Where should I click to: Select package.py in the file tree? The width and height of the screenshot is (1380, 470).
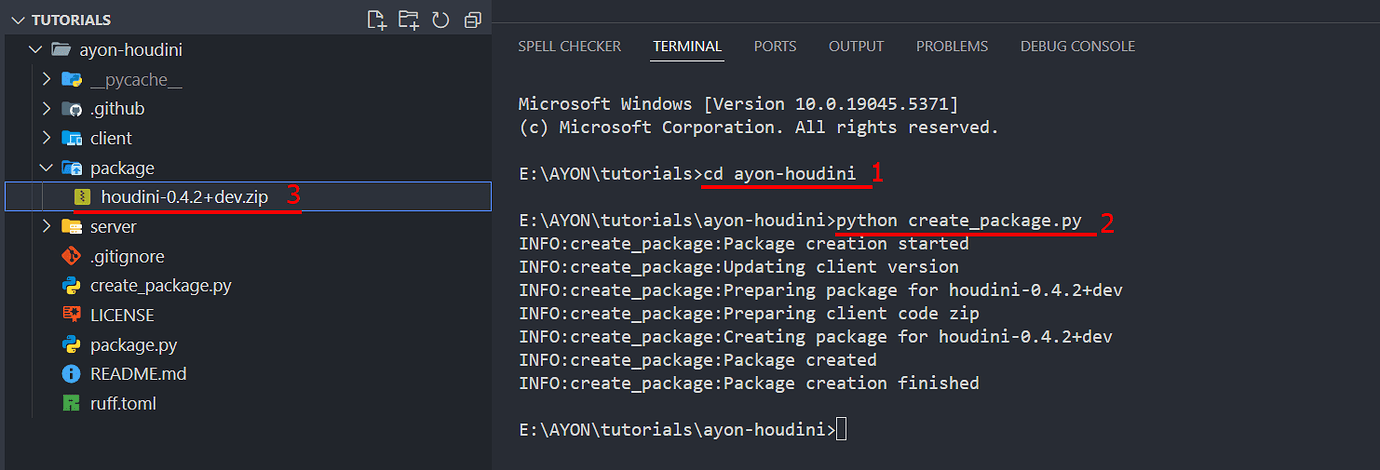coord(133,345)
